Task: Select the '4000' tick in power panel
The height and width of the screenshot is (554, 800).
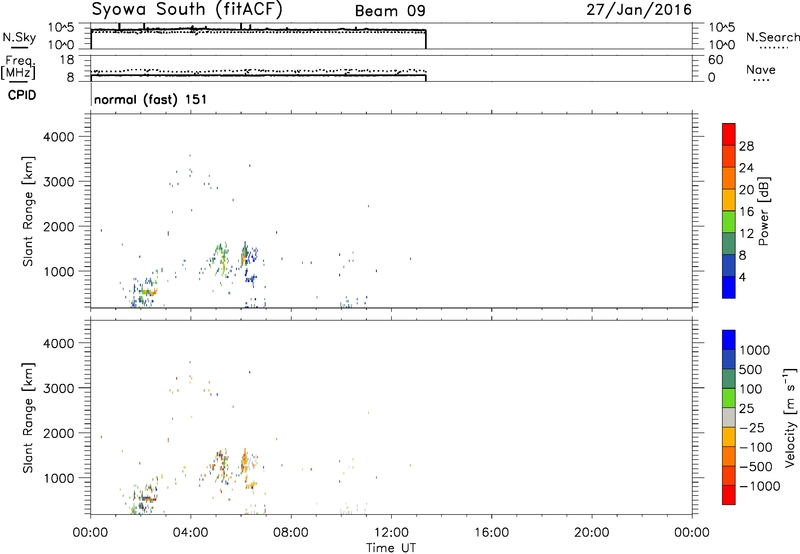Action: (x=59, y=137)
